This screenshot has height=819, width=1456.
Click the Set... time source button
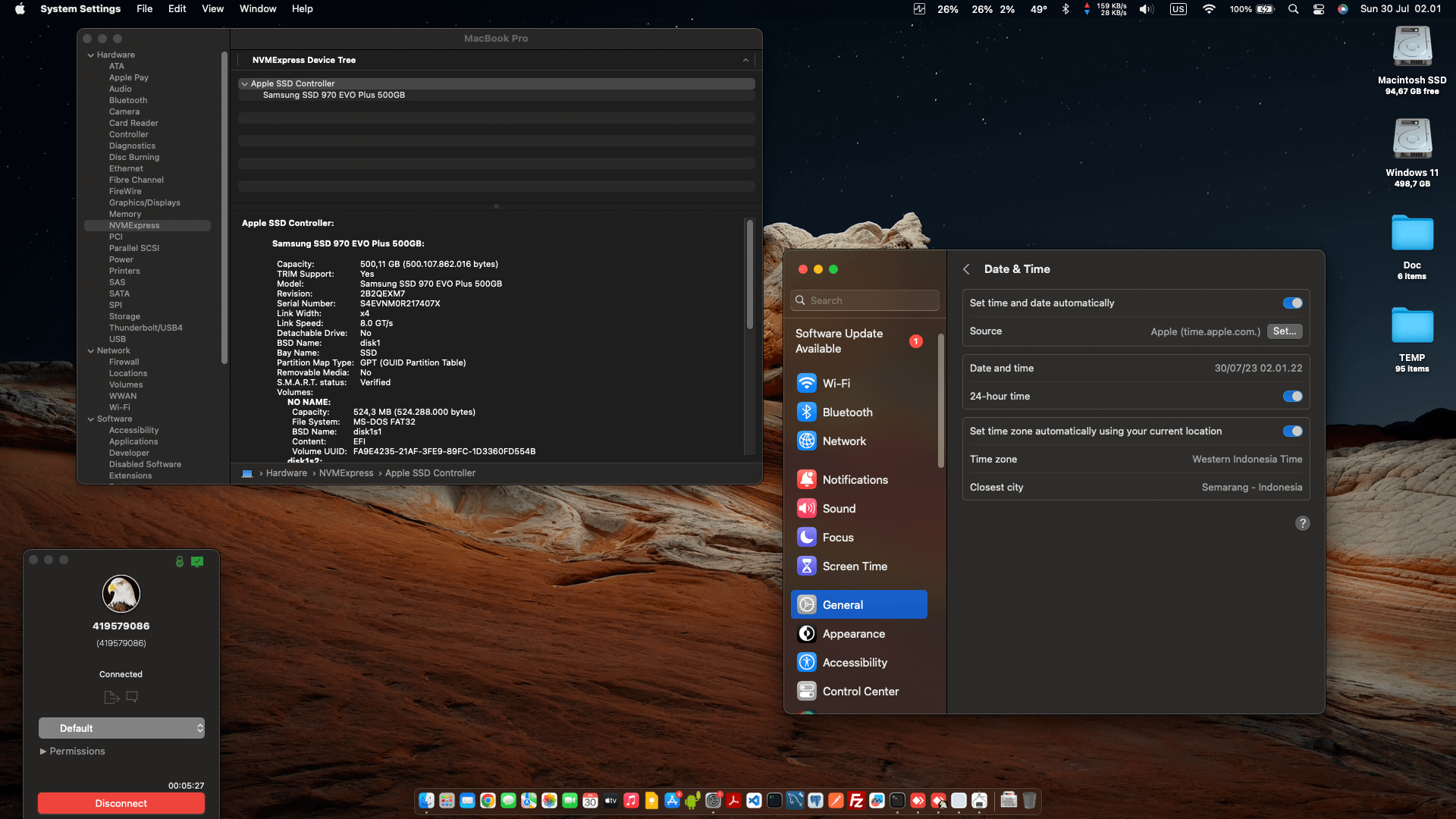tap(1285, 331)
